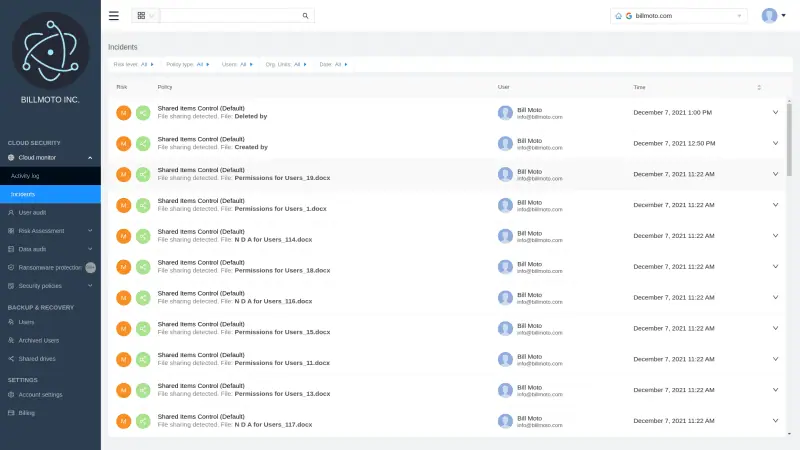Click the share icon for N D A for Users_114.docx
The width and height of the screenshot is (800, 450).
point(143,236)
